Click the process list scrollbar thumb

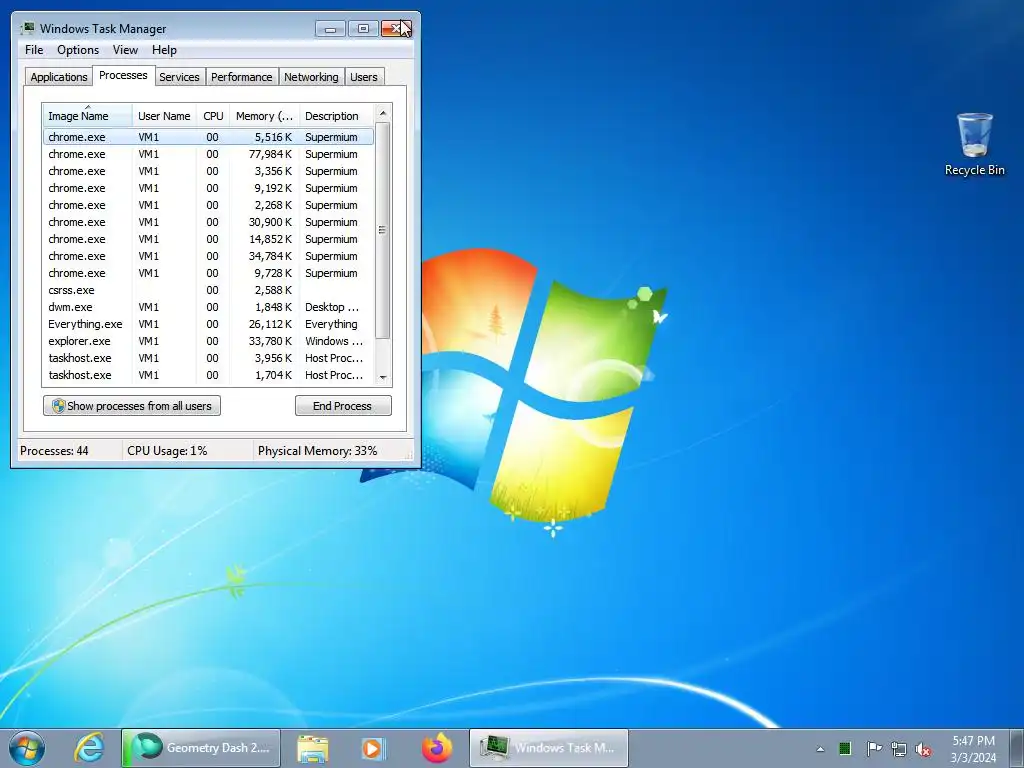click(383, 231)
